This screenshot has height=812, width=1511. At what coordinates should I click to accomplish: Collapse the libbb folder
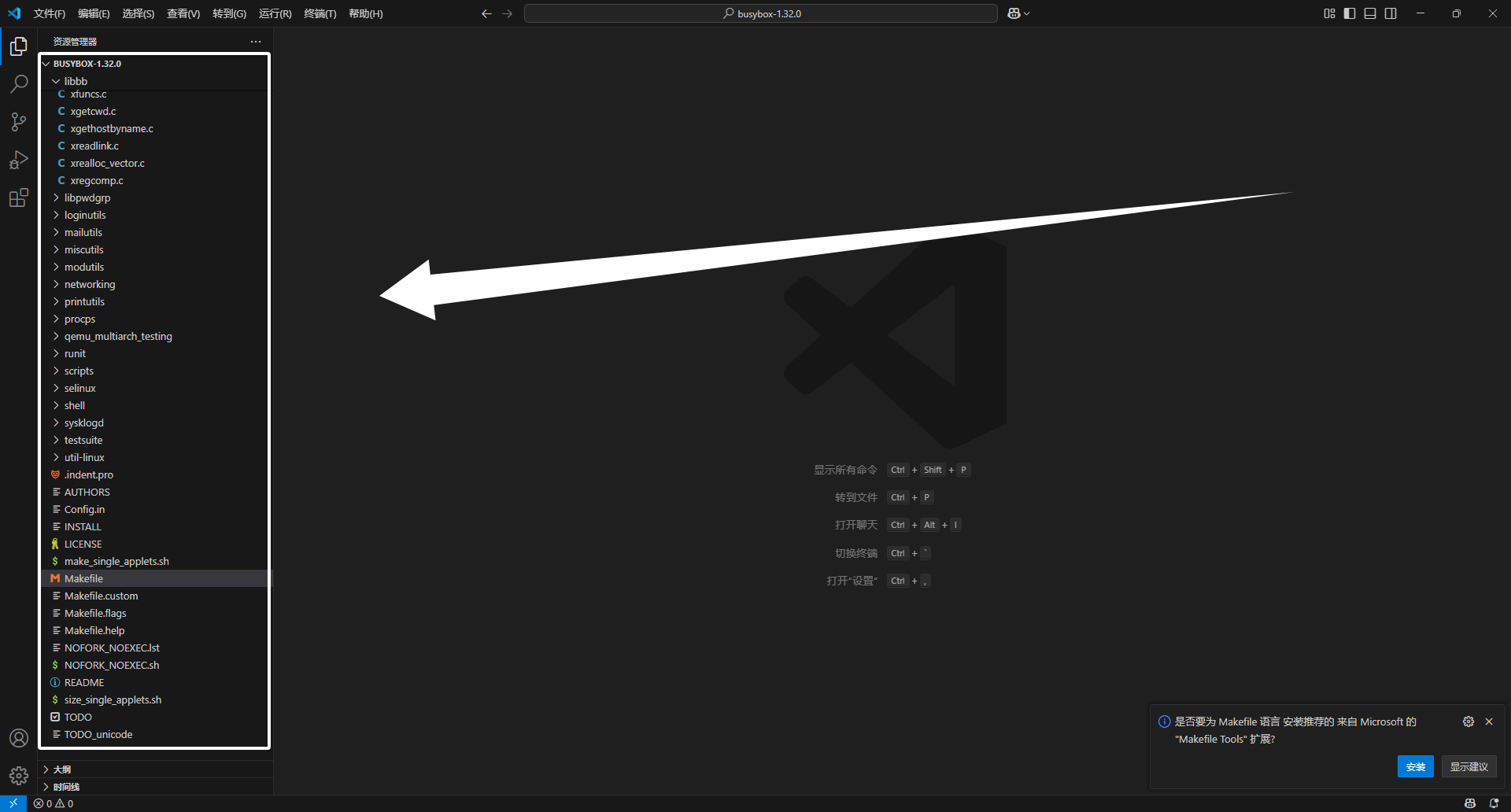pos(155,81)
